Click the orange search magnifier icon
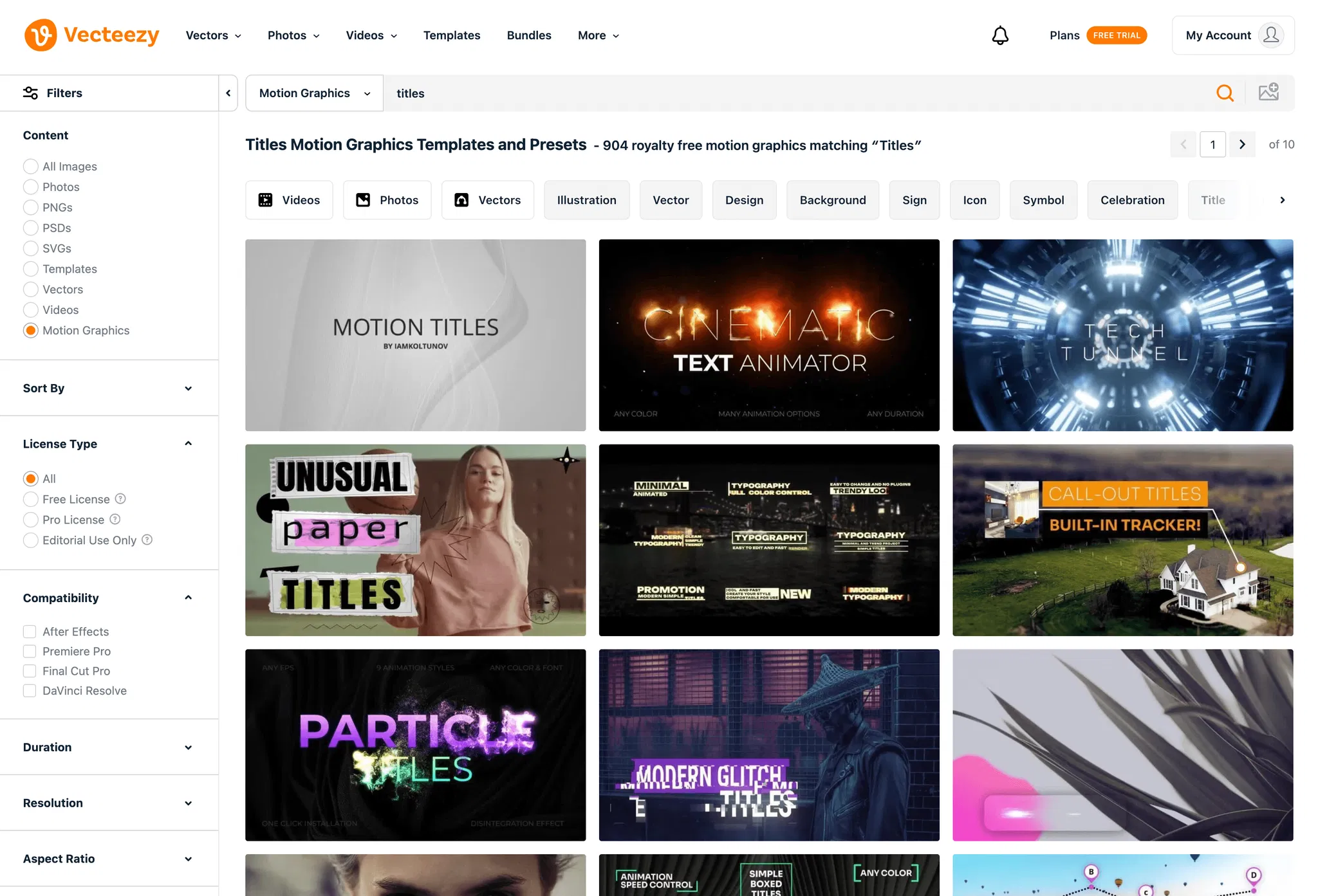The image size is (1318, 896). (1225, 93)
